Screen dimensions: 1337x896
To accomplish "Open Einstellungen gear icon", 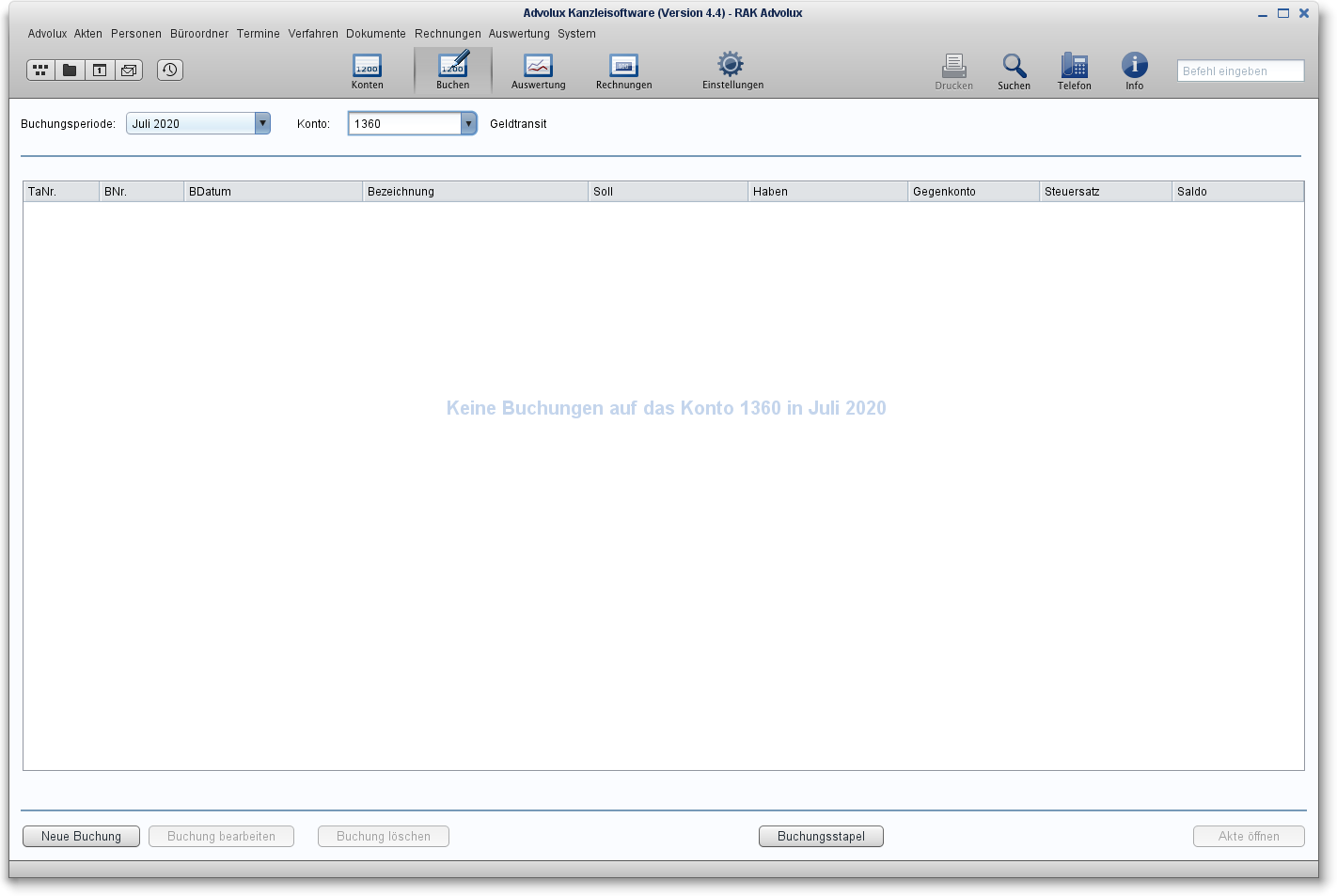I will click(x=732, y=71).
